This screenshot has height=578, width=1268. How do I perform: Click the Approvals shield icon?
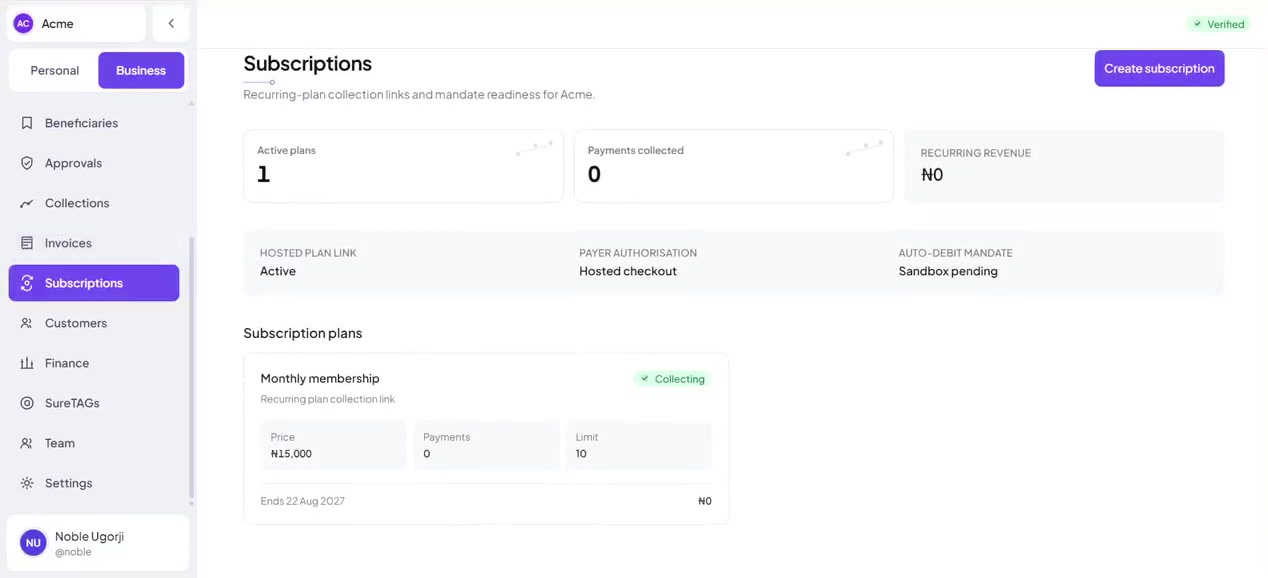(27, 163)
